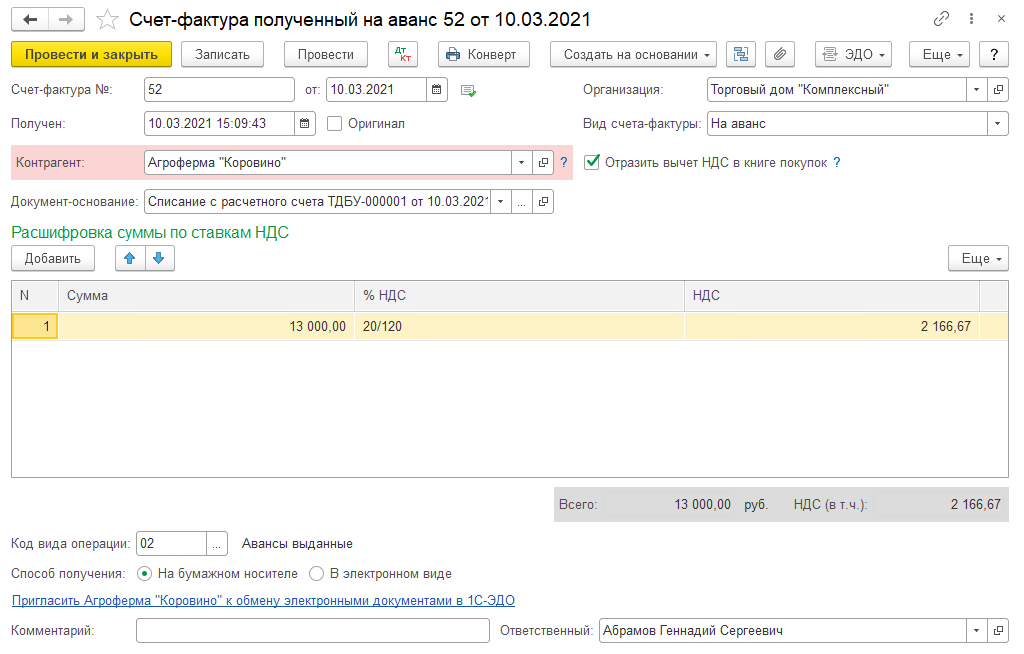Select В электронном виде radio option
Viewport: 1024px width, 654px height.
316,574
